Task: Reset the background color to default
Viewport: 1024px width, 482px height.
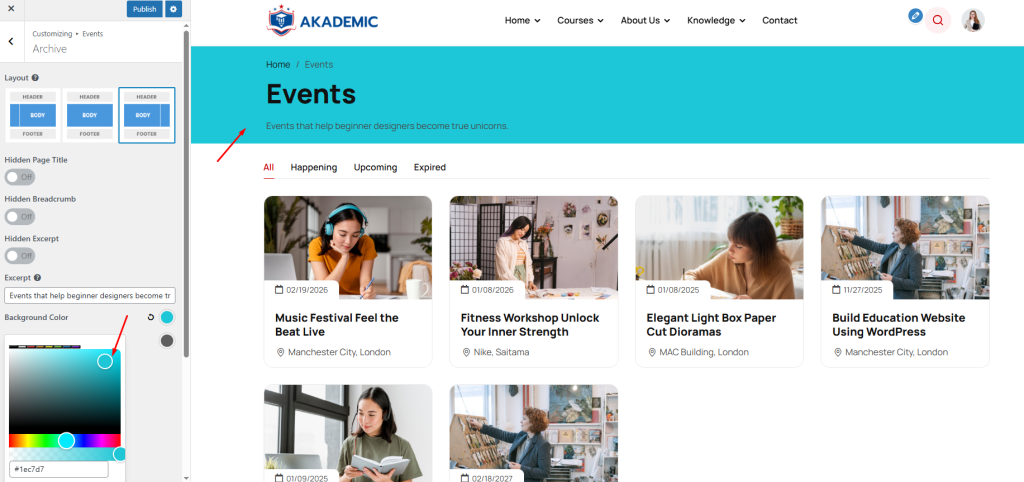Action: (151, 317)
